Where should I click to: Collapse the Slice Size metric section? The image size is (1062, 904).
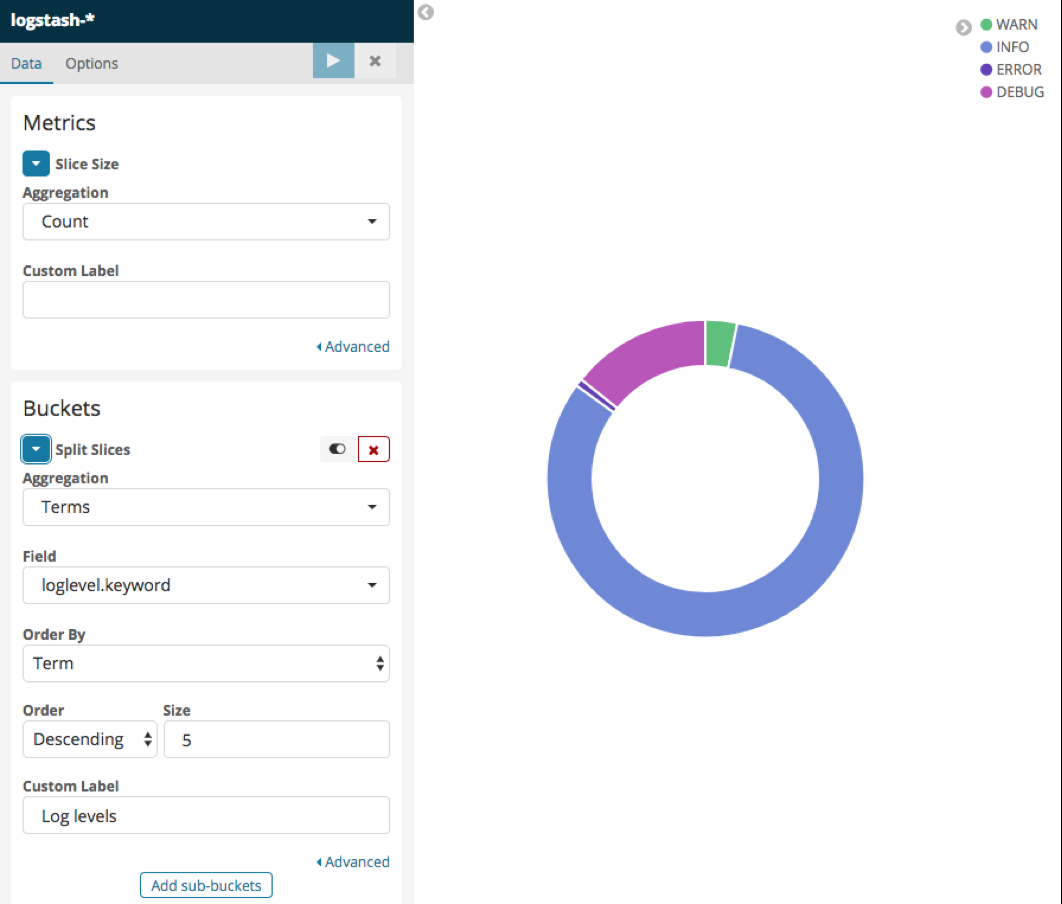pyautogui.click(x=36, y=164)
